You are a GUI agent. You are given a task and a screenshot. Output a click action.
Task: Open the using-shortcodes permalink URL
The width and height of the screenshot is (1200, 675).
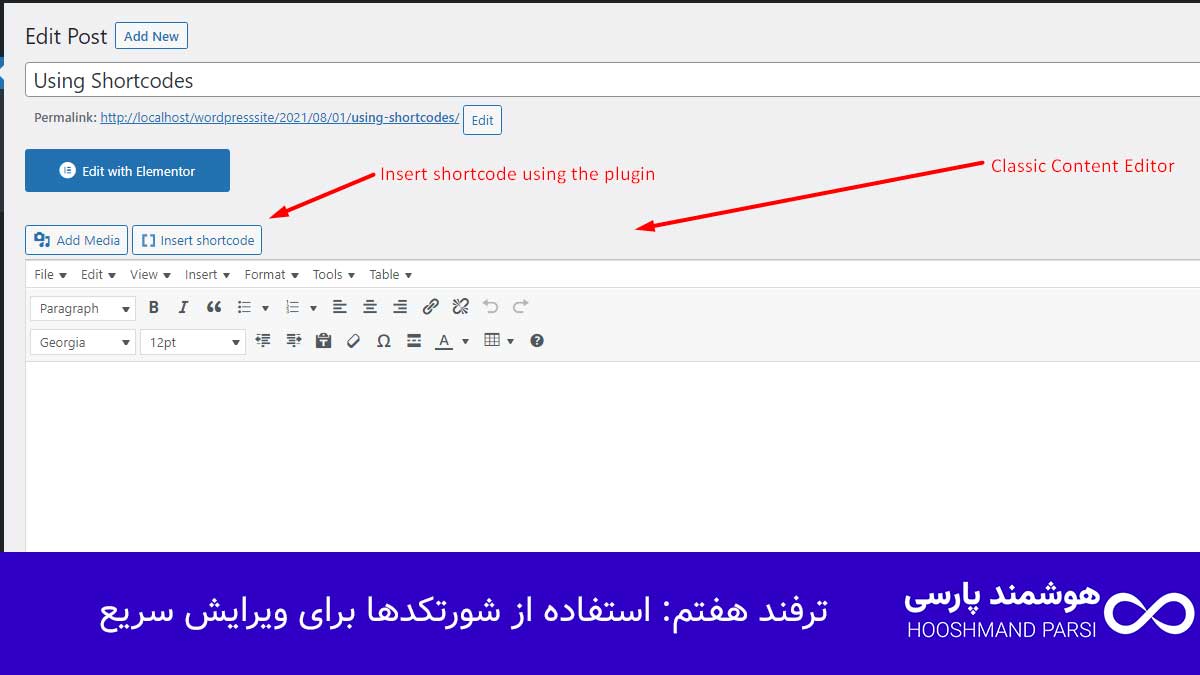click(x=280, y=118)
